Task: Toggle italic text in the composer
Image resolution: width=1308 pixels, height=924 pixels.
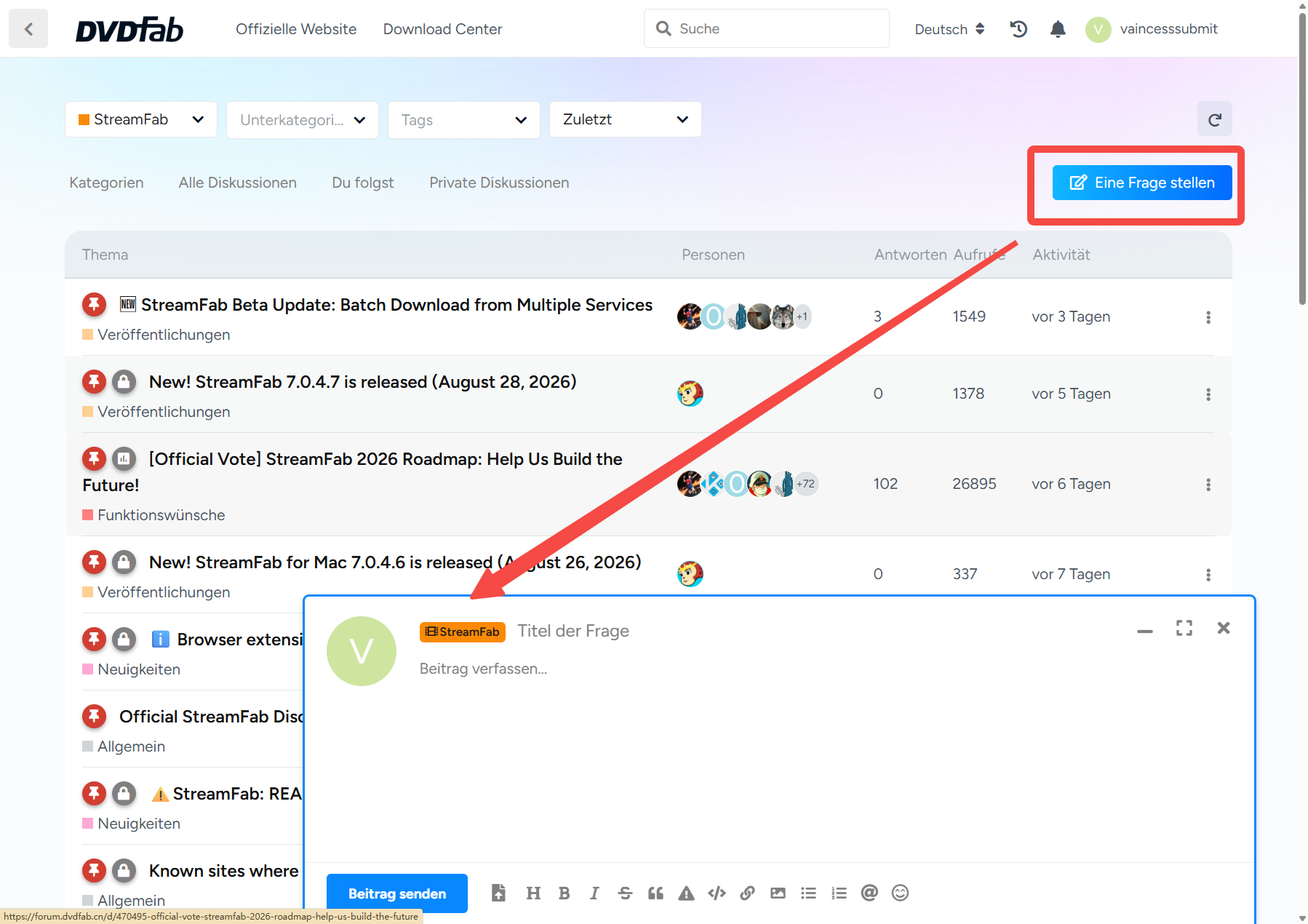Action: (x=594, y=893)
